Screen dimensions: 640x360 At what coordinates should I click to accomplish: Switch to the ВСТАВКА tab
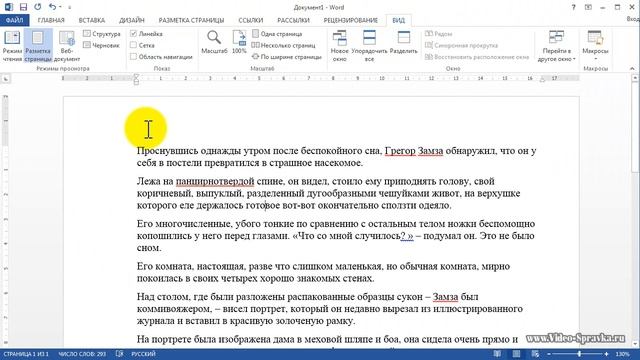pyautogui.click(x=92, y=20)
